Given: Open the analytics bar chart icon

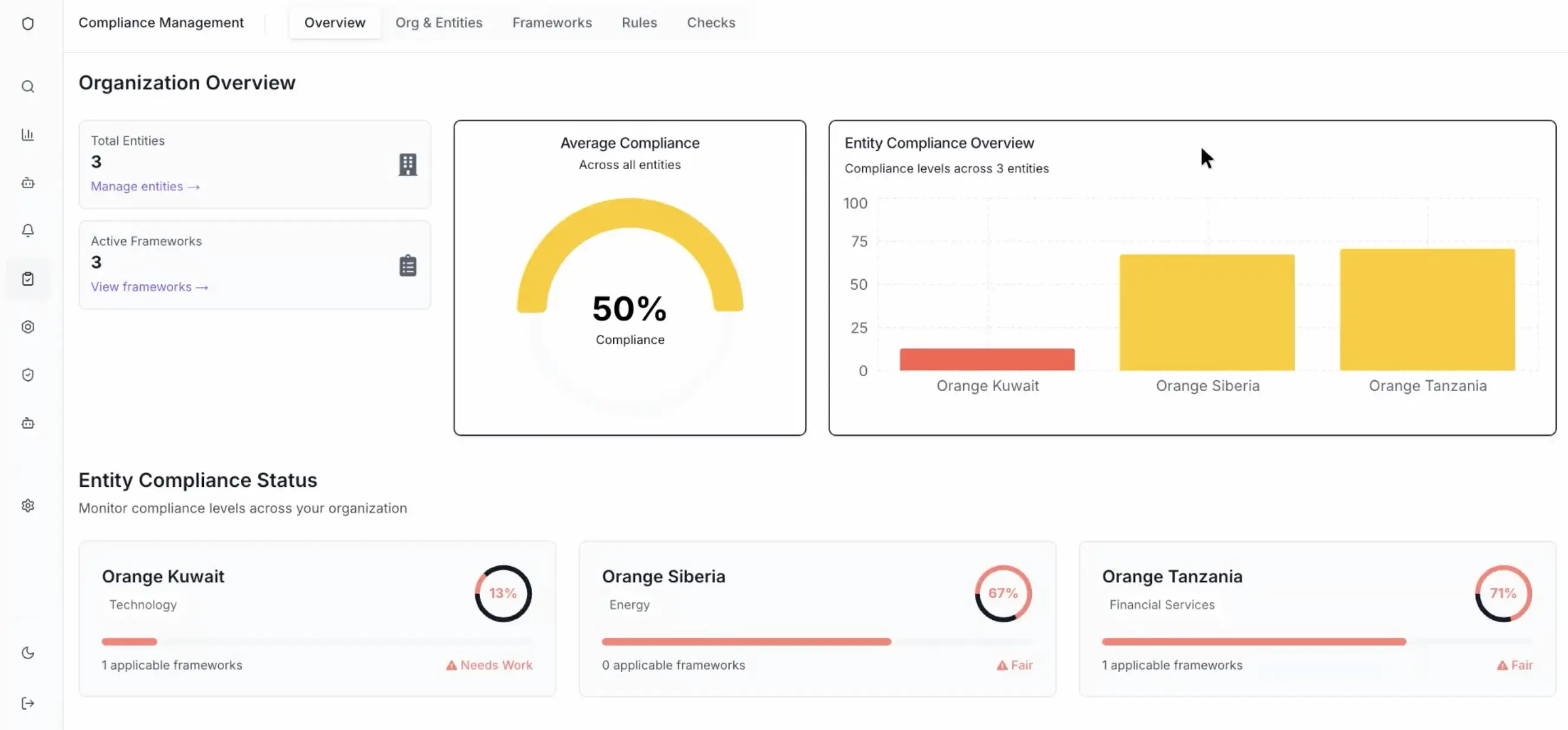Looking at the screenshot, I should 27,134.
